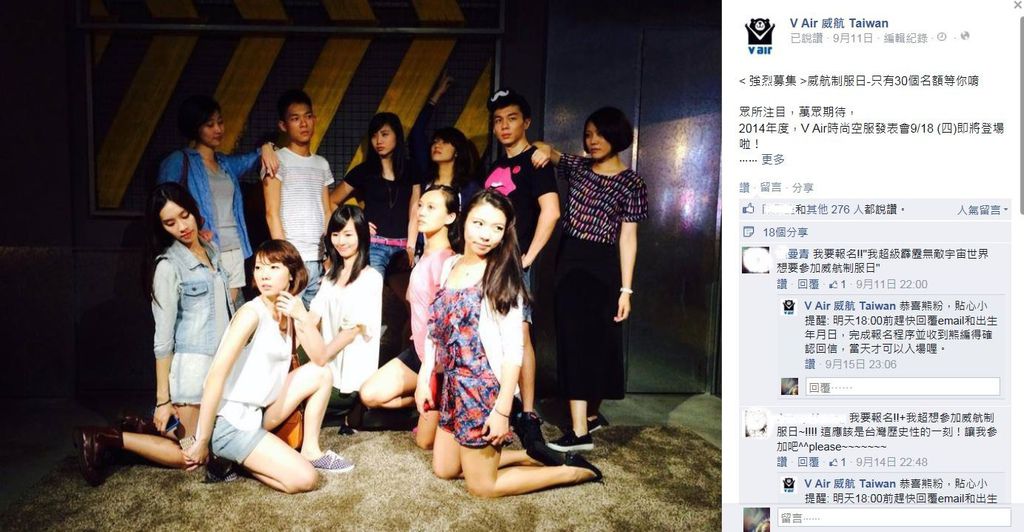1024x532 pixels.
Task: Click the small V Air avatar in the first reply
Action: tap(789, 307)
